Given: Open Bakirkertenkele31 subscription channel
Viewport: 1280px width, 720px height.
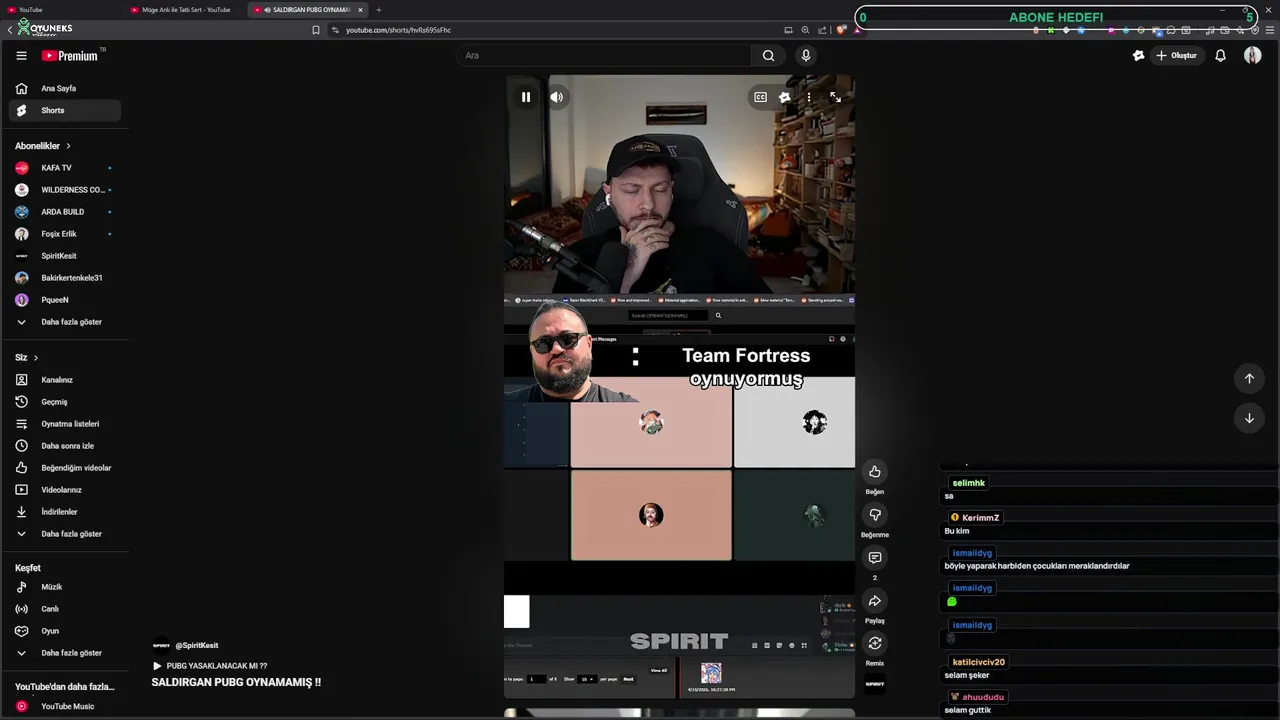Looking at the screenshot, I should (x=65, y=278).
